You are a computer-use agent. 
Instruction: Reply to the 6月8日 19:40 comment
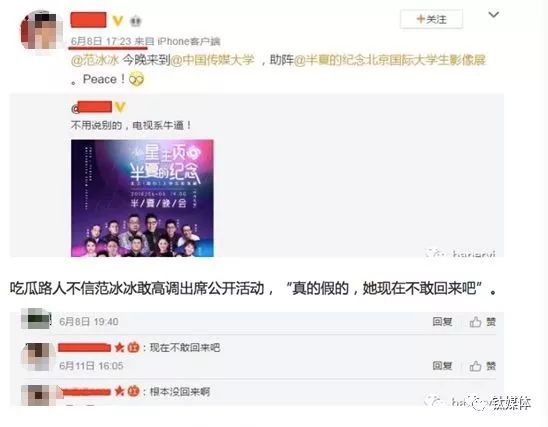442,321
